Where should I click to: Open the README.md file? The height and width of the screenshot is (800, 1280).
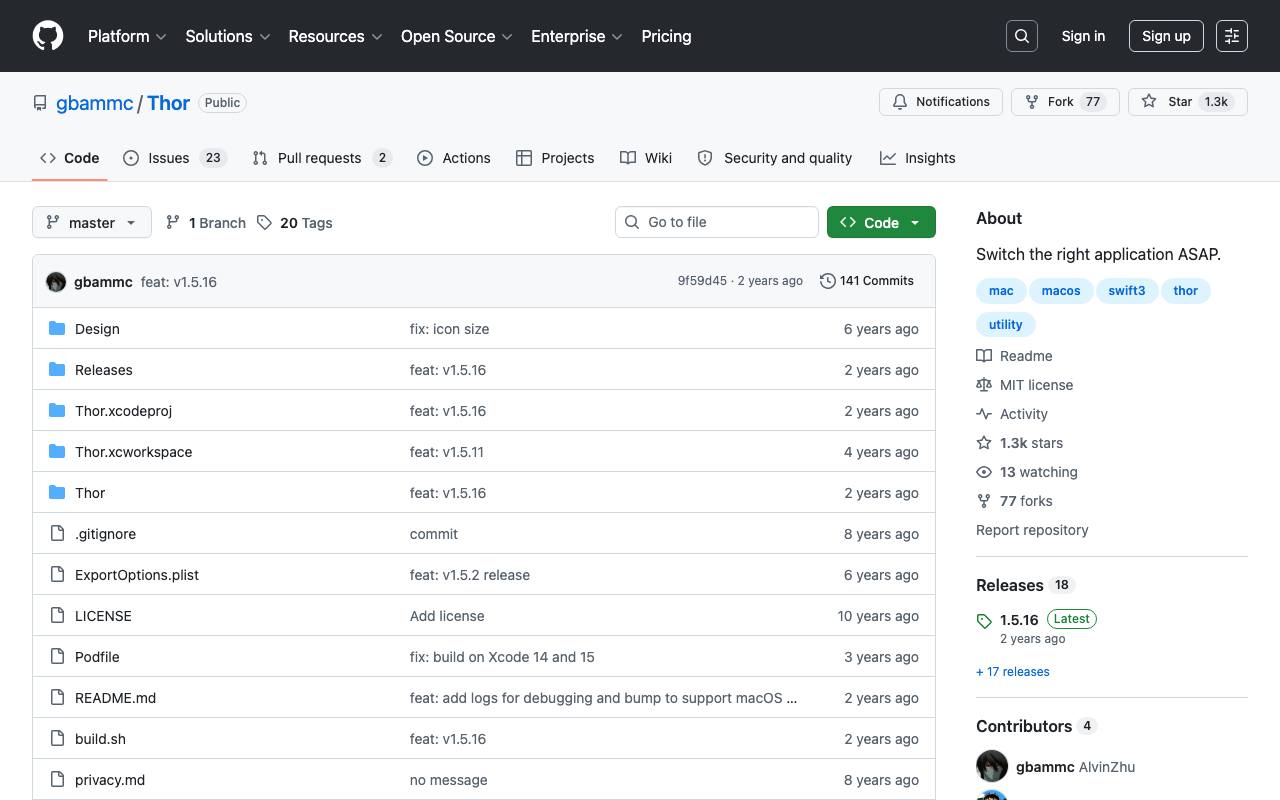click(115, 698)
